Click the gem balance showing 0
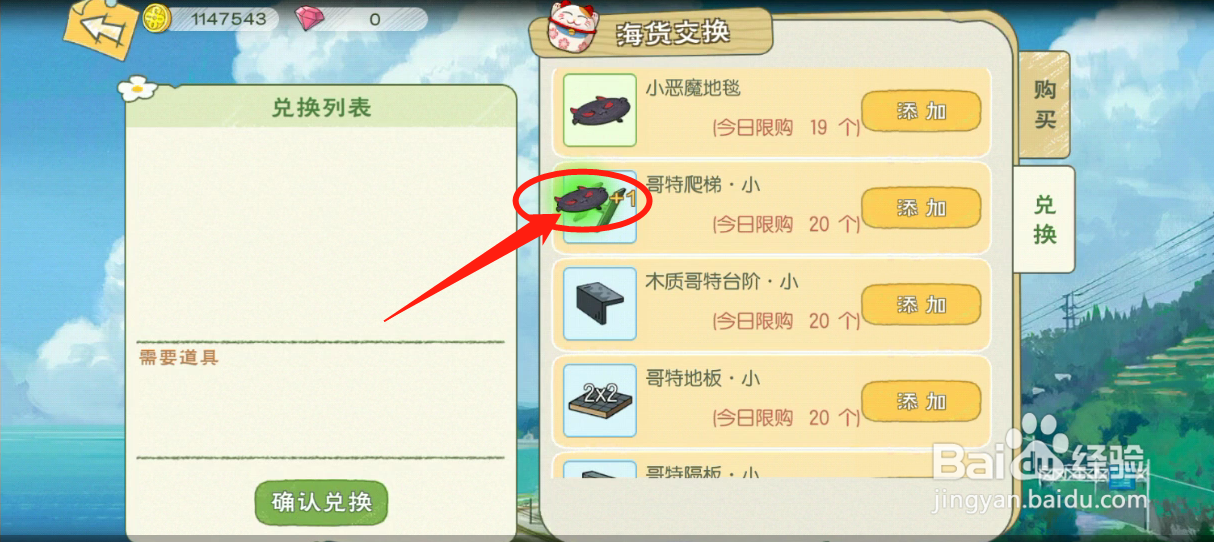Image resolution: width=1214 pixels, height=542 pixels. pos(374,19)
